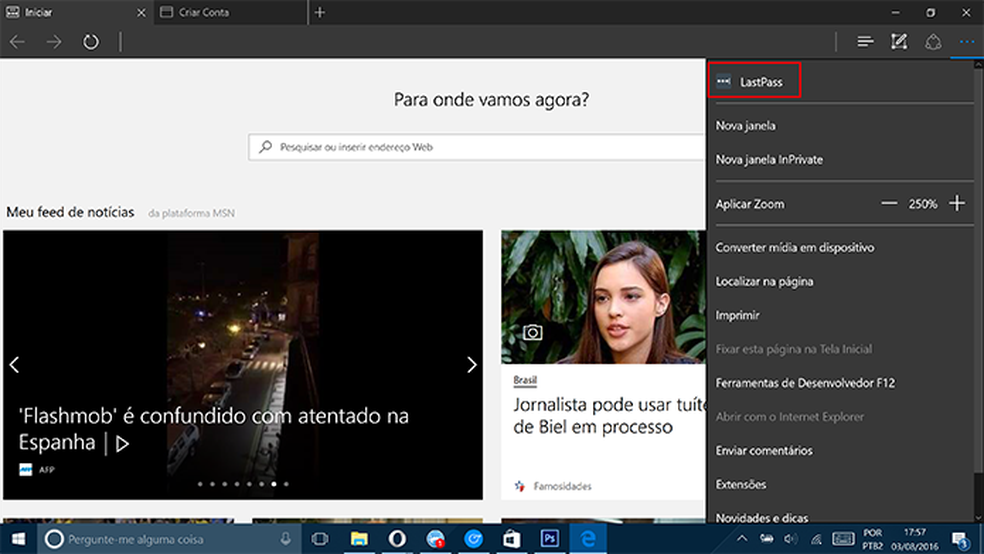Decrease zoom with the minus button
Viewport: 984px width, 554px height.
[889, 203]
